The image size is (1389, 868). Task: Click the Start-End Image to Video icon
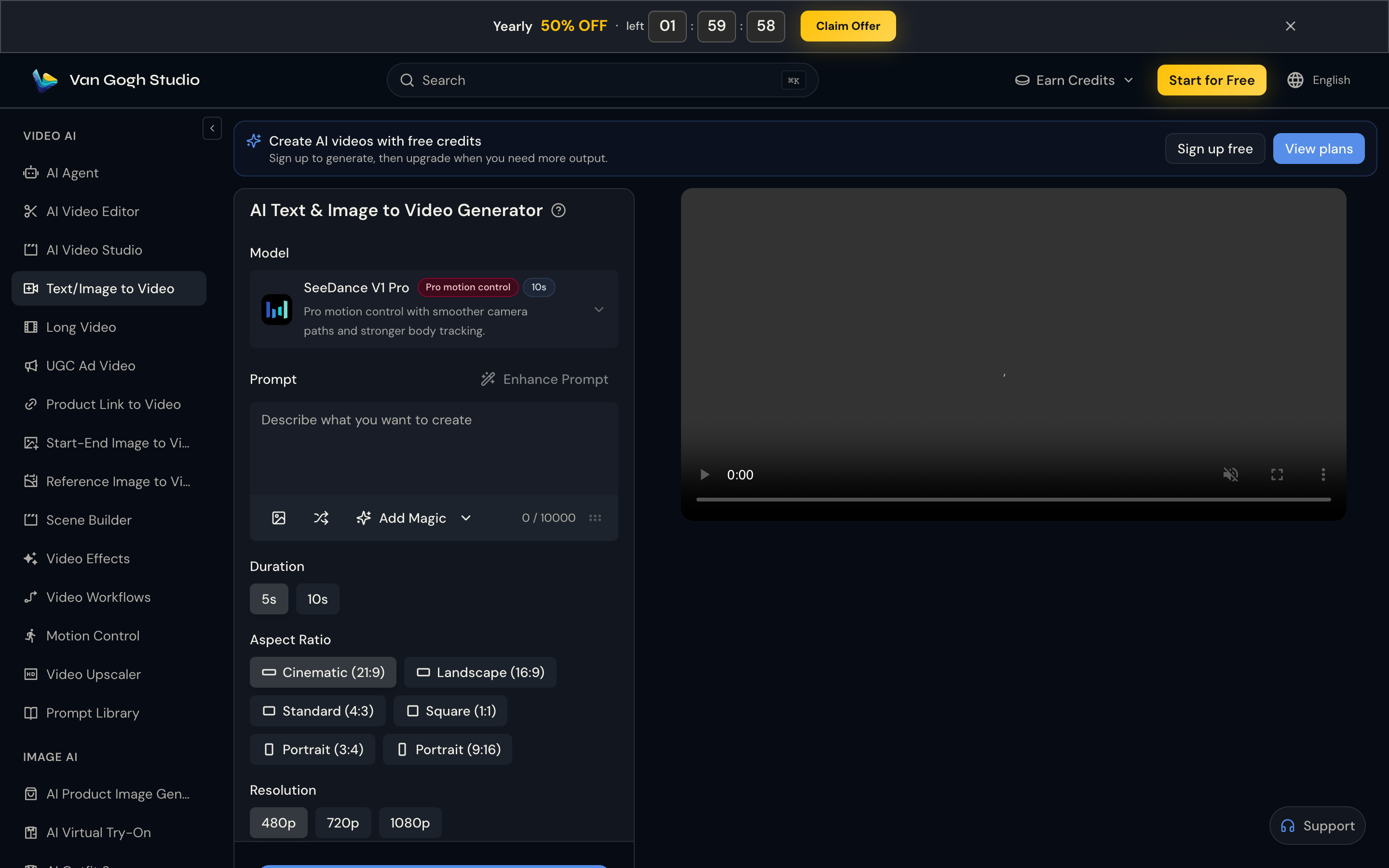[x=30, y=443]
